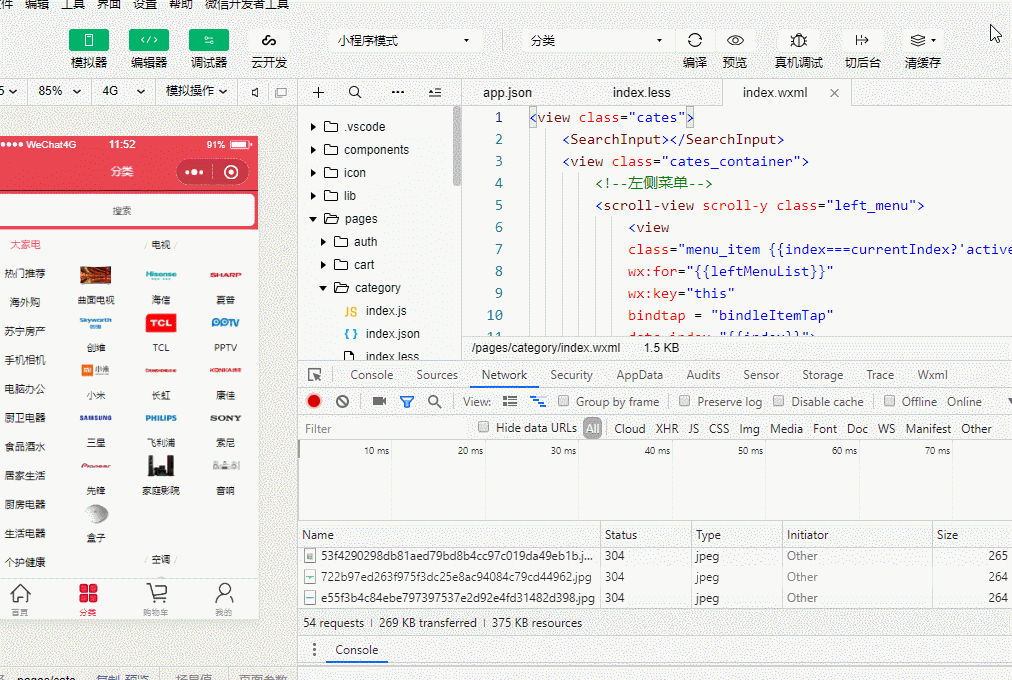The image size is (1012, 680).
Task: Enable the Preserve log checkbox
Action: [x=685, y=401]
